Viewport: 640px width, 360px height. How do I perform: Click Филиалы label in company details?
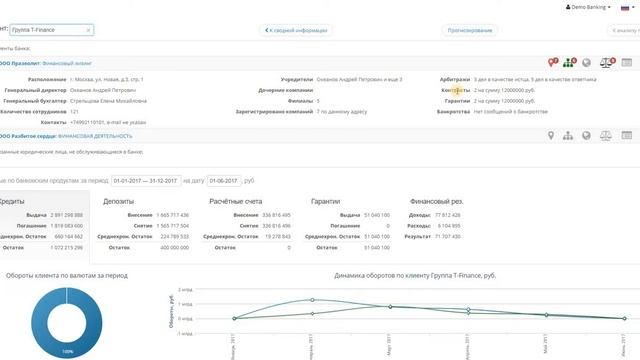300,100
